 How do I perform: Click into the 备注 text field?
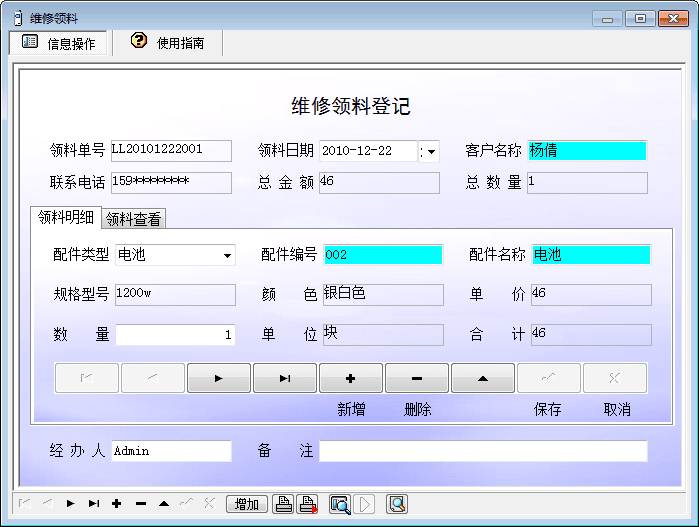click(x=483, y=451)
